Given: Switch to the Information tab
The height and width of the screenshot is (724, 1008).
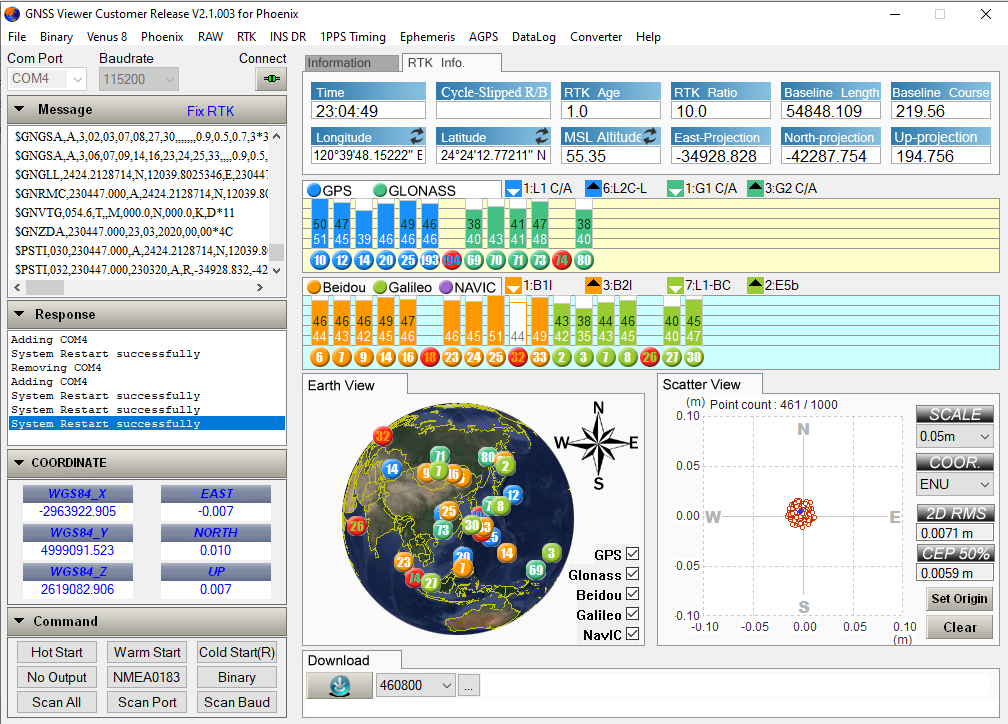Looking at the screenshot, I should (x=339, y=63).
